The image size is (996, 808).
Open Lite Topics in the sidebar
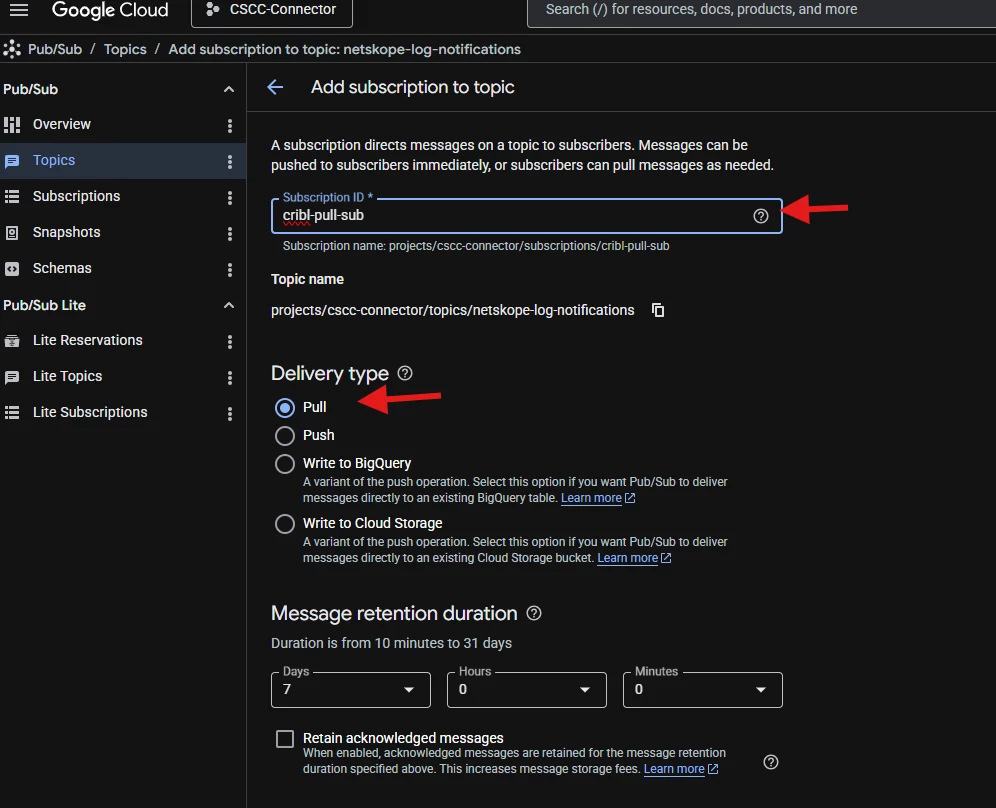tap(67, 377)
